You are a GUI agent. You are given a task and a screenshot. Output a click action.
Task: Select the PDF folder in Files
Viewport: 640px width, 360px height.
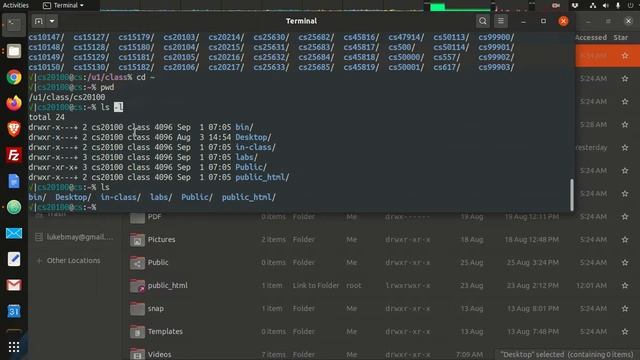[154, 216]
